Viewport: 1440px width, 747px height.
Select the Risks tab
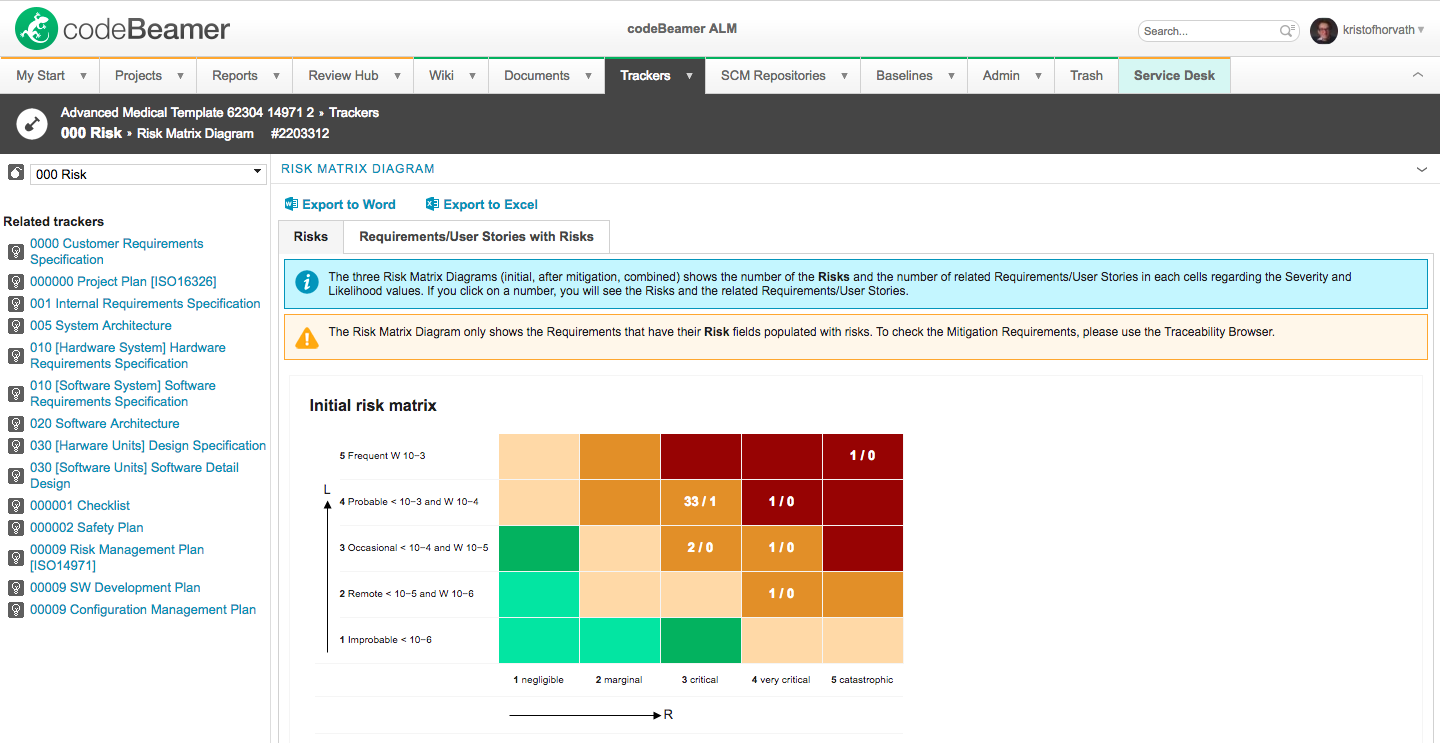(x=311, y=237)
